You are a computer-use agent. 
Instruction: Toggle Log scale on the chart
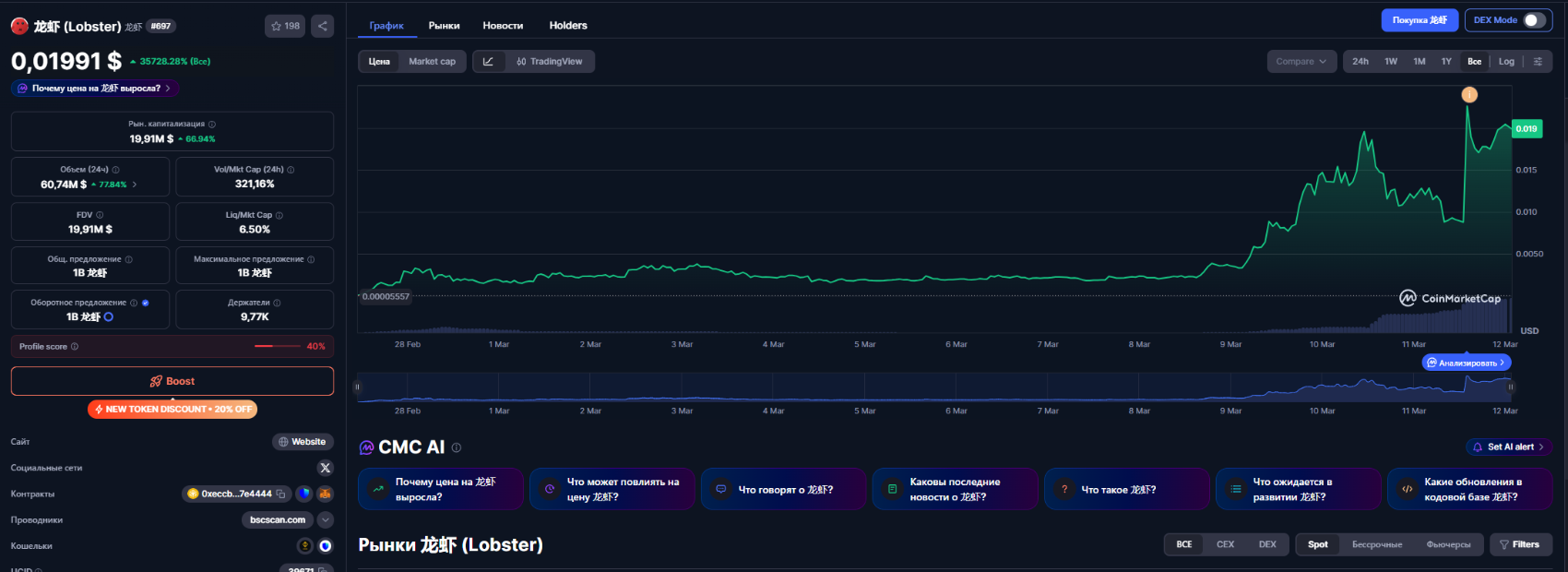[x=1506, y=62]
